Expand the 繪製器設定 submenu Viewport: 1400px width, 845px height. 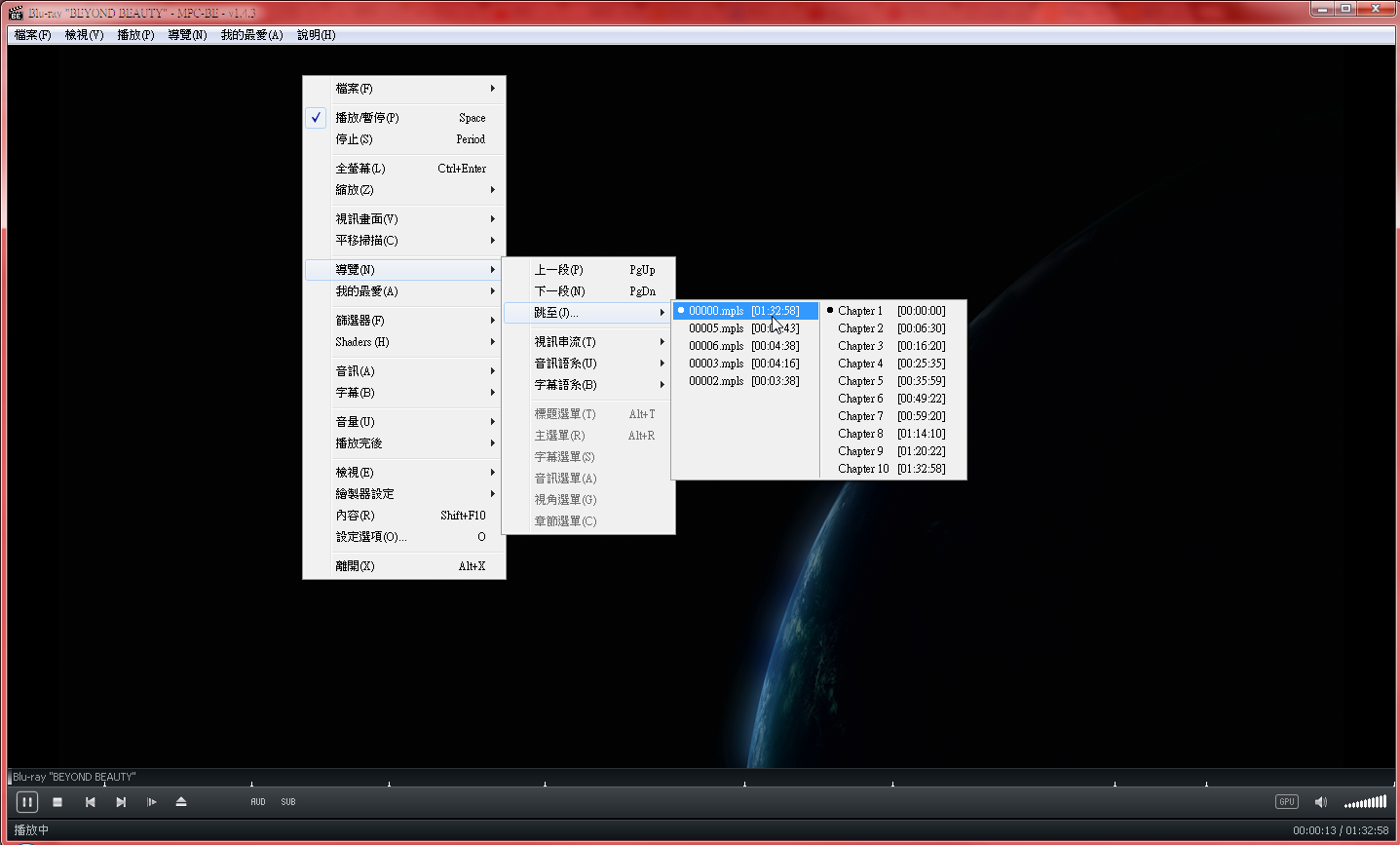(404, 494)
